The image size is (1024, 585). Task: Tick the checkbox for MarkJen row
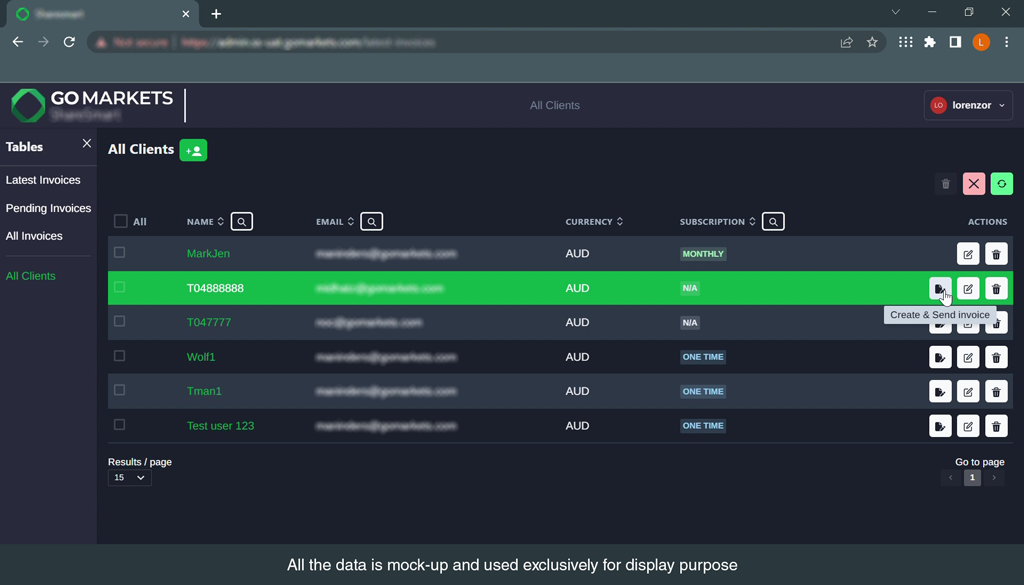120,253
